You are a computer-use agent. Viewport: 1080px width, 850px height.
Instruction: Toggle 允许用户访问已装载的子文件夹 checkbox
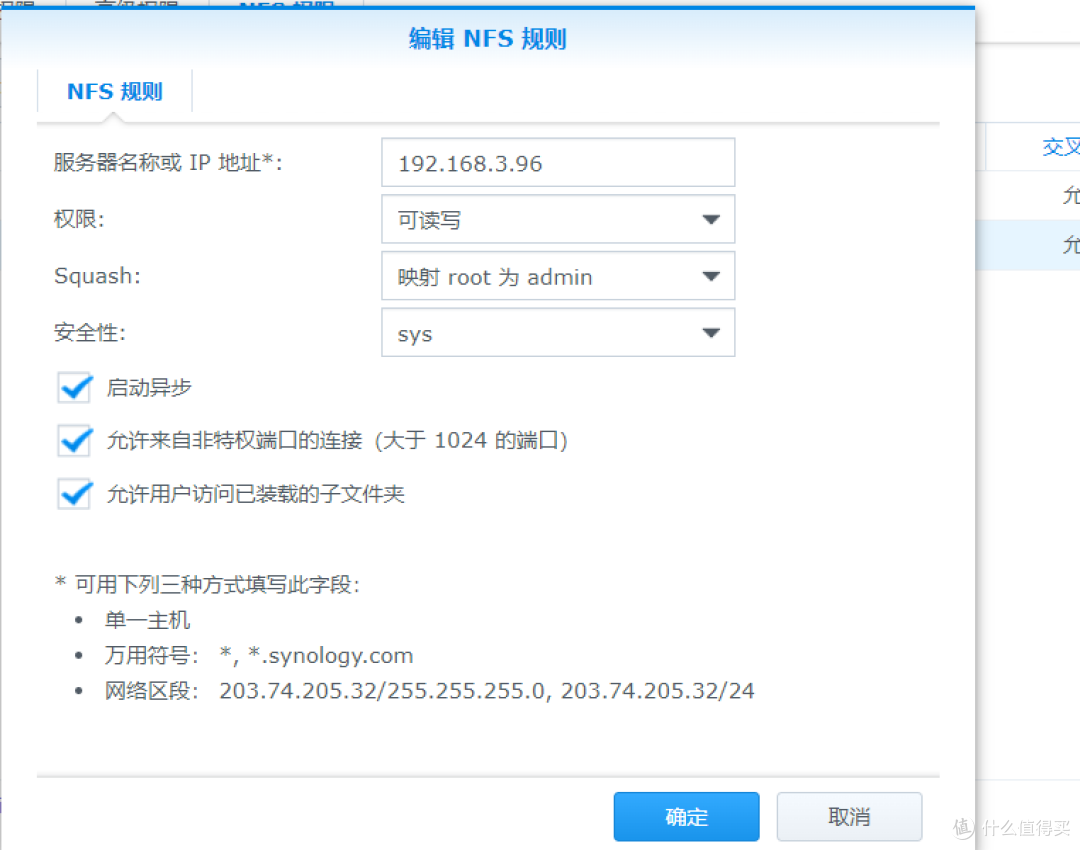(74, 494)
